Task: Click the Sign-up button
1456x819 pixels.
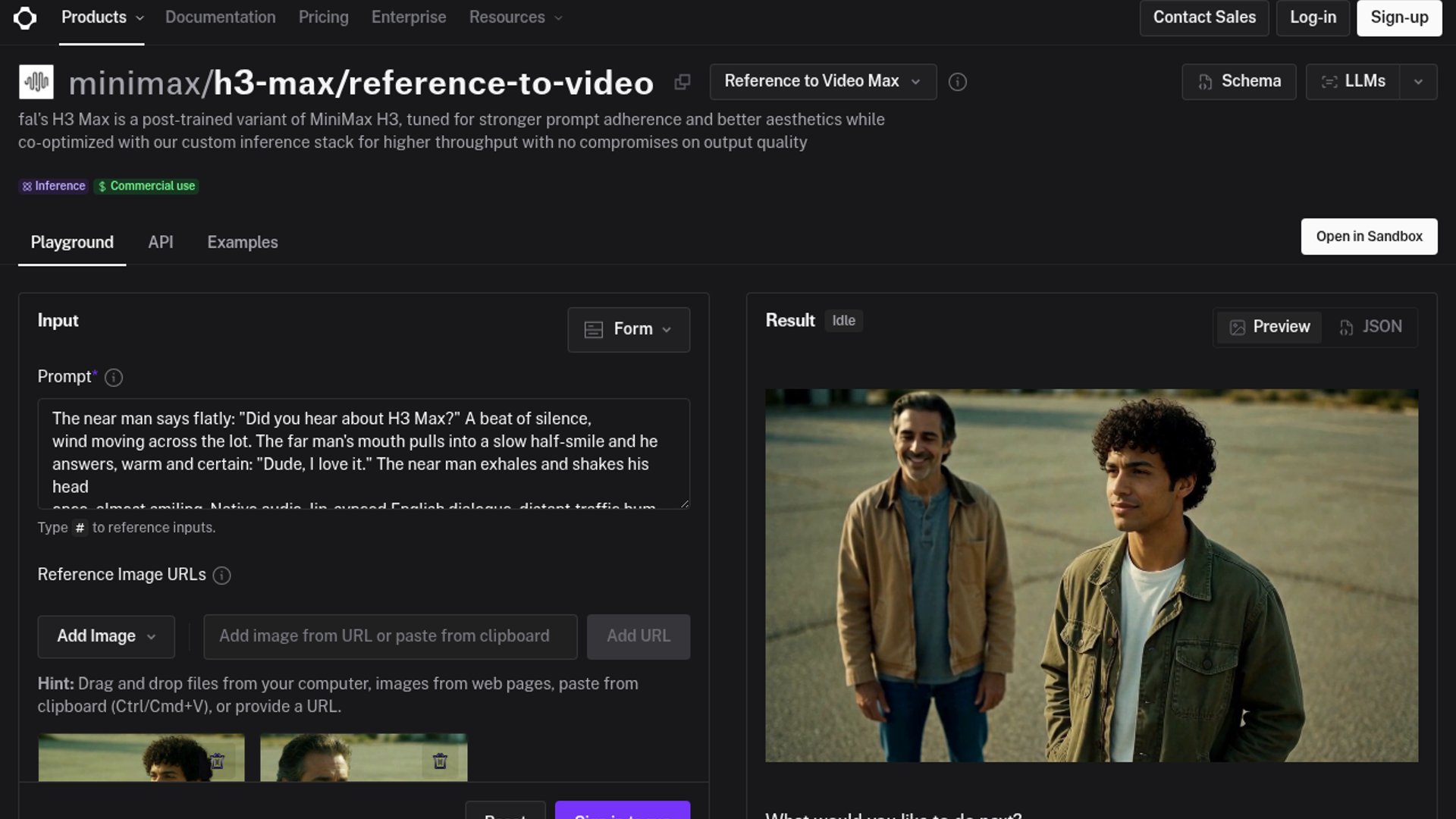Action: [1399, 17]
